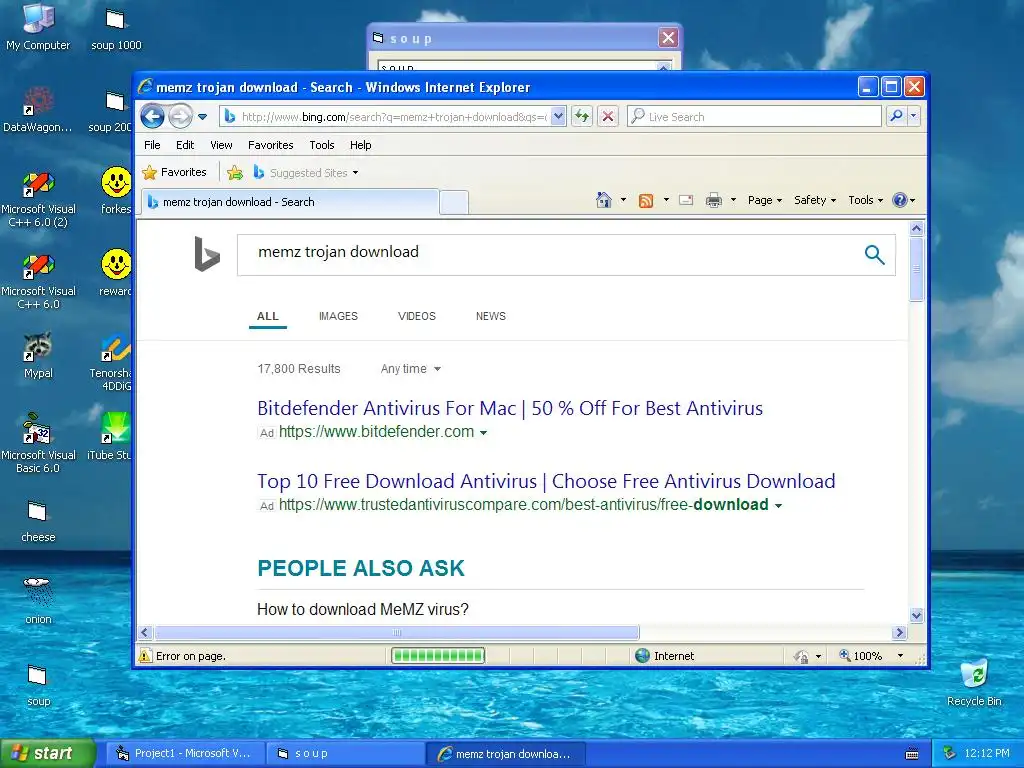Switch to the NEWS tab
This screenshot has height=768, width=1024.
click(491, 316)
